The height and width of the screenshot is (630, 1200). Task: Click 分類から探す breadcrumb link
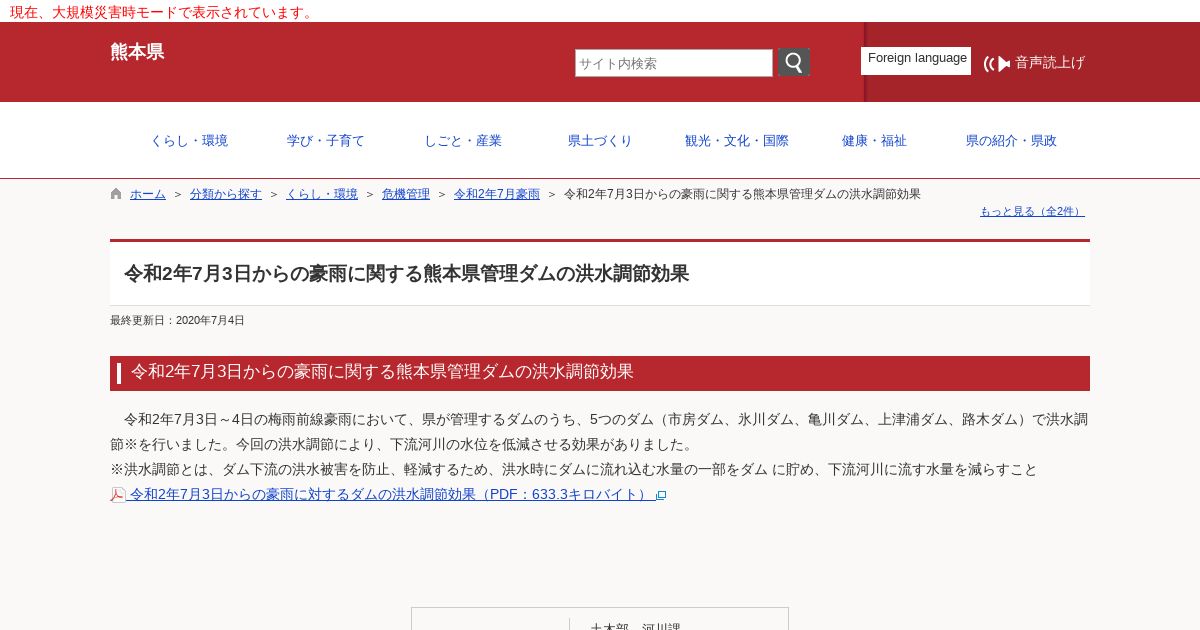click(226, 194)
